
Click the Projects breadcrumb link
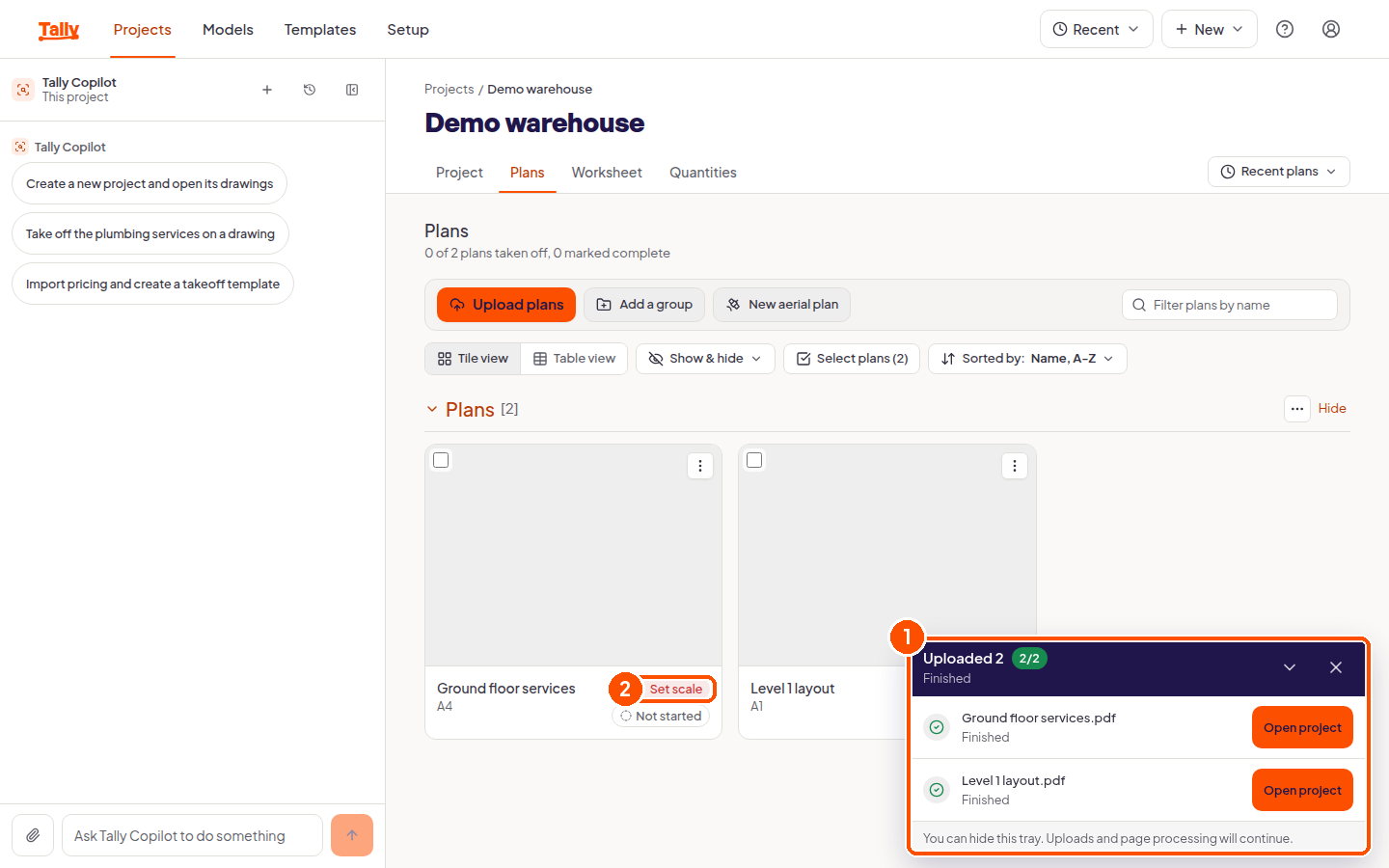point(449,89)
